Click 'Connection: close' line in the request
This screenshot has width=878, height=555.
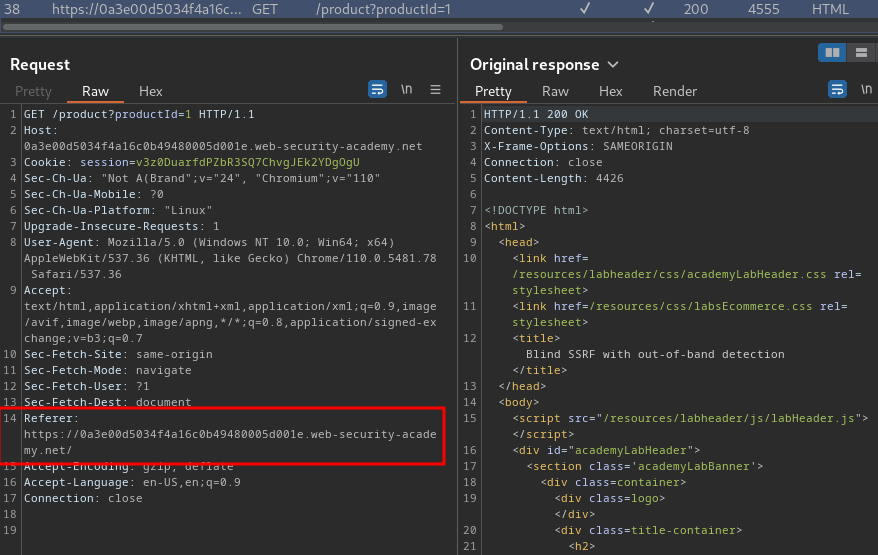83,498
